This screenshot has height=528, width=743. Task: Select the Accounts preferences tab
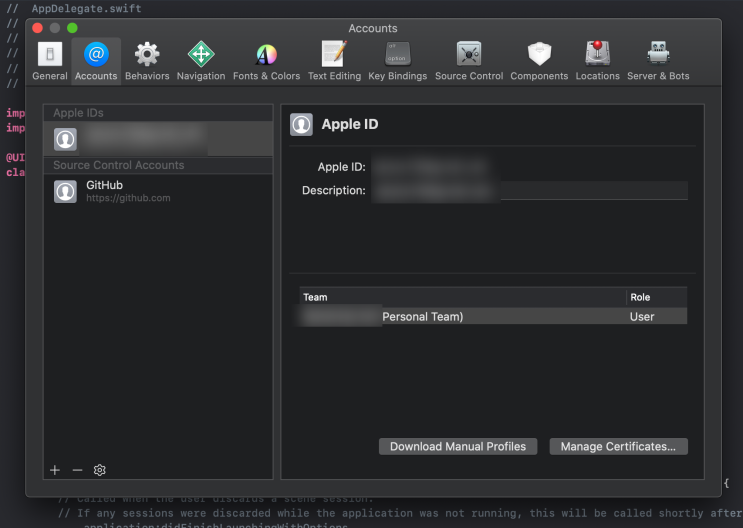tap(96, 61)
